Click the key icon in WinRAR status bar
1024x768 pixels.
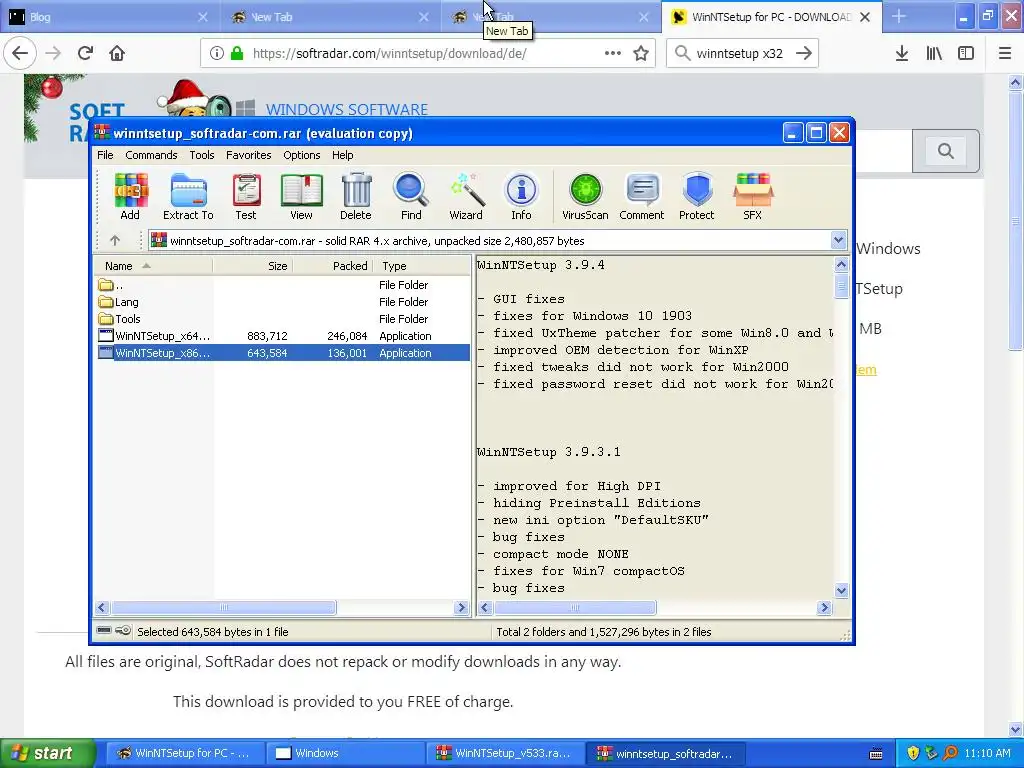(123, 631)
